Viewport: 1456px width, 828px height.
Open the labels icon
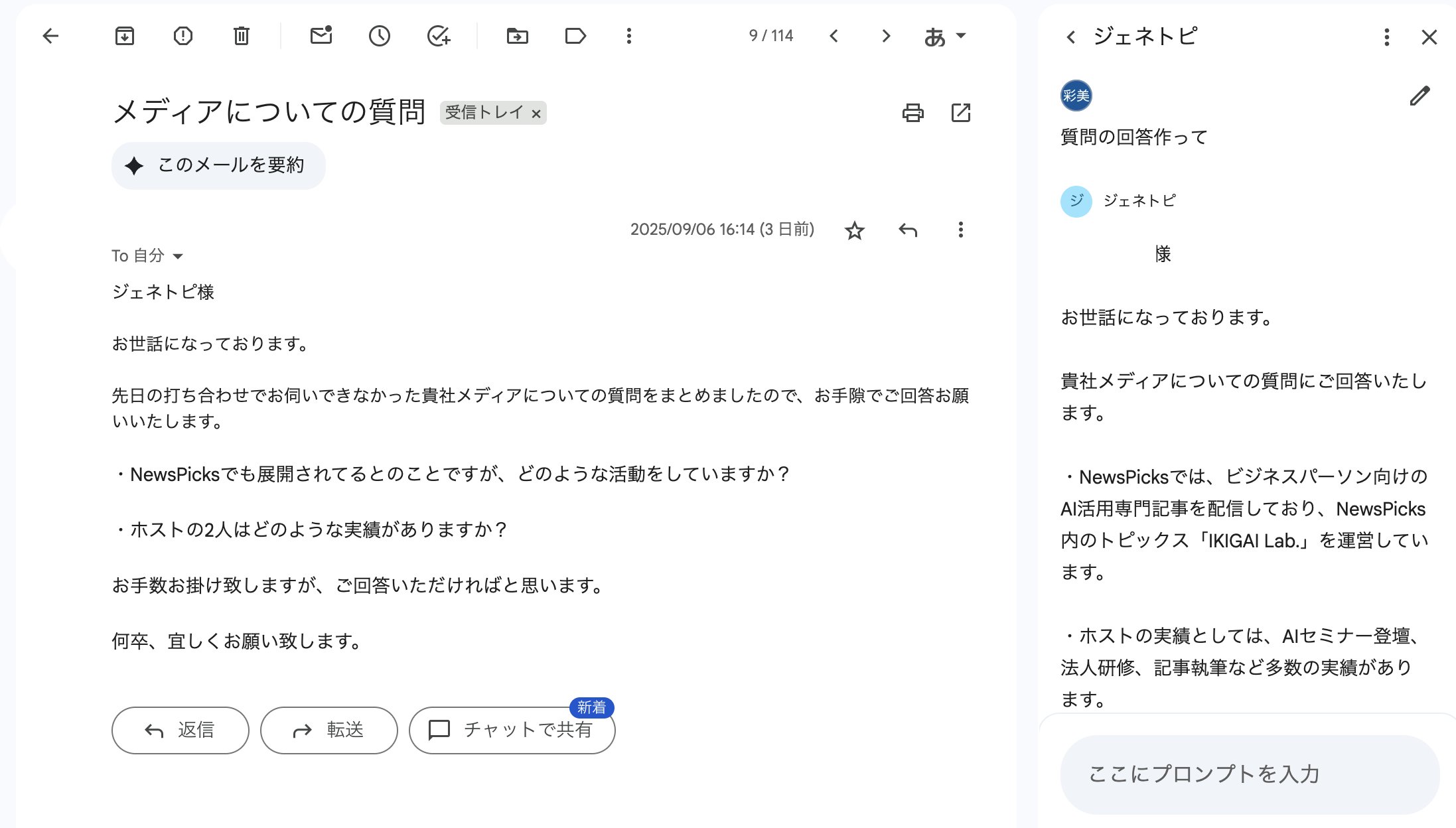point(575,36)
